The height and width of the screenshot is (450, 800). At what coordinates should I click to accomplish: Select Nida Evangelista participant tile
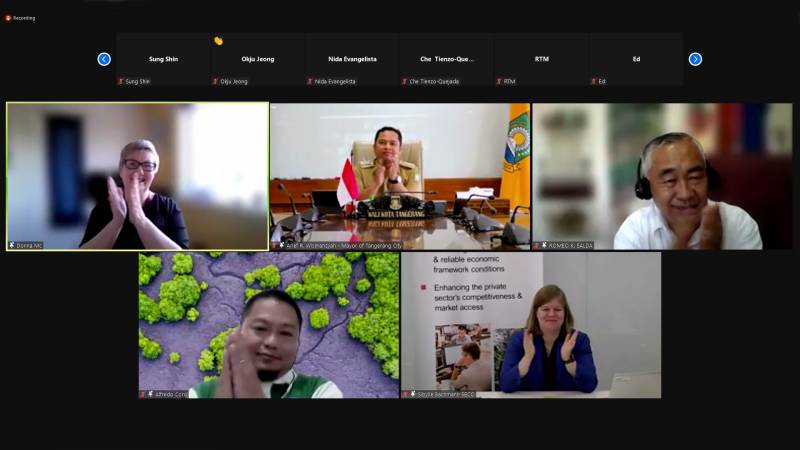[352, 59]
